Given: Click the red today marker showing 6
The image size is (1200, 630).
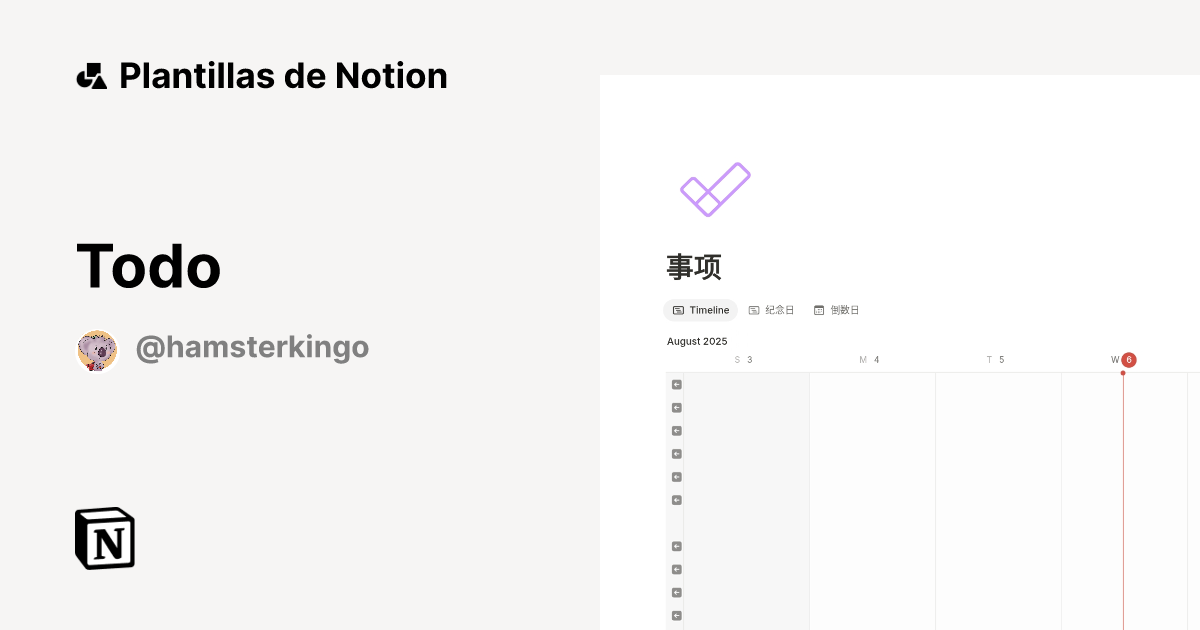Looking at the screenshot, I should coord(1129,359).
